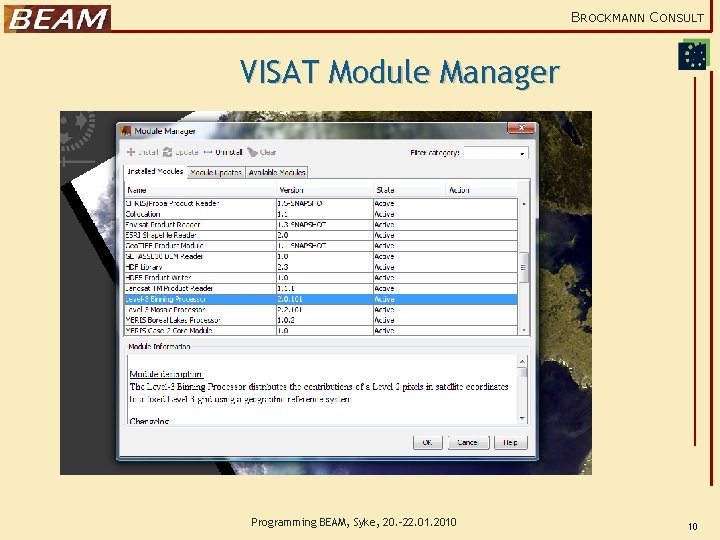The width and height of the screenshot is (720, 540).
Task: Sort by the State column header
Action: (x=409, y=190)
